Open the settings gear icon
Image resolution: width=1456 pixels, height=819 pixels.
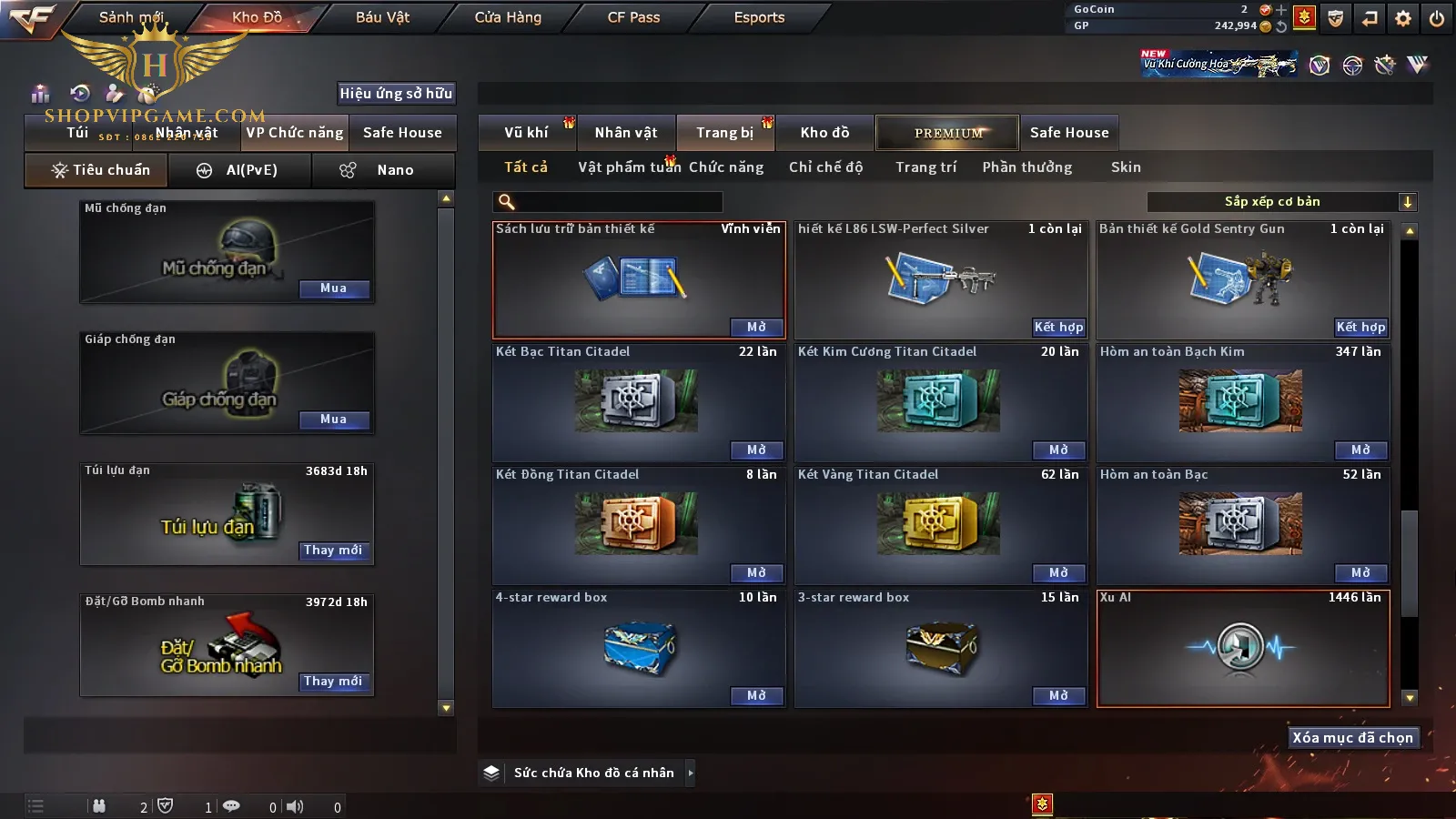point(1403,18)
